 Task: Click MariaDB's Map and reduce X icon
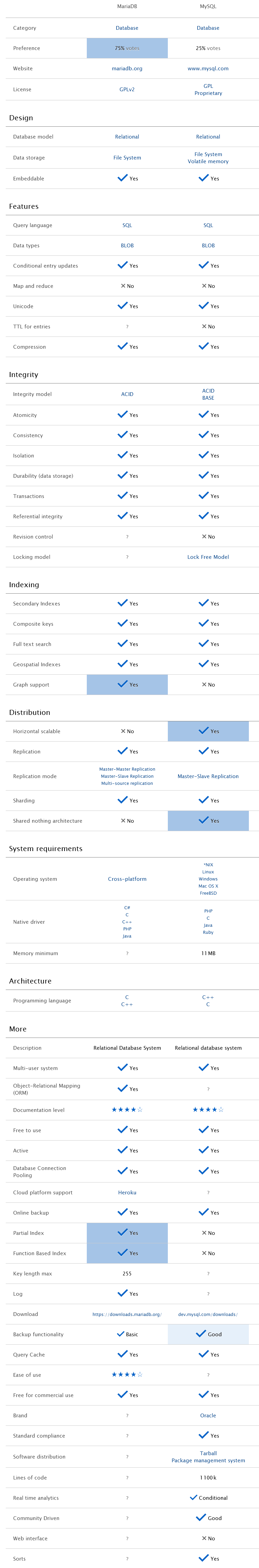tap(123, 286)
